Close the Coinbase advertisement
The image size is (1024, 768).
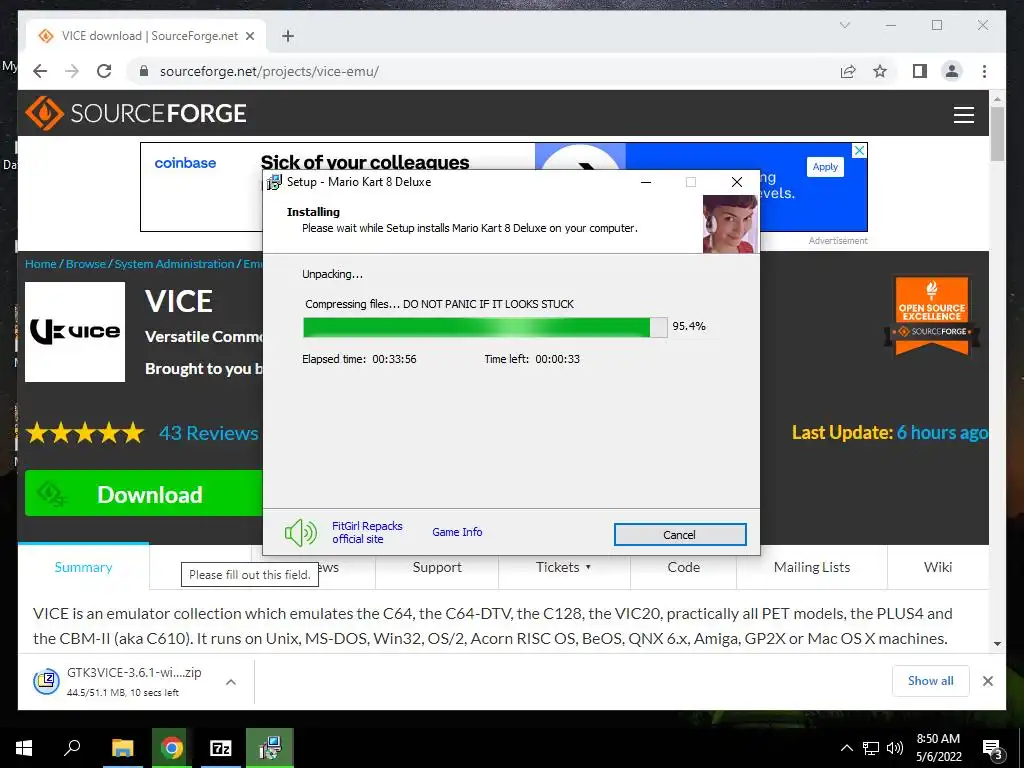(859, 150)
